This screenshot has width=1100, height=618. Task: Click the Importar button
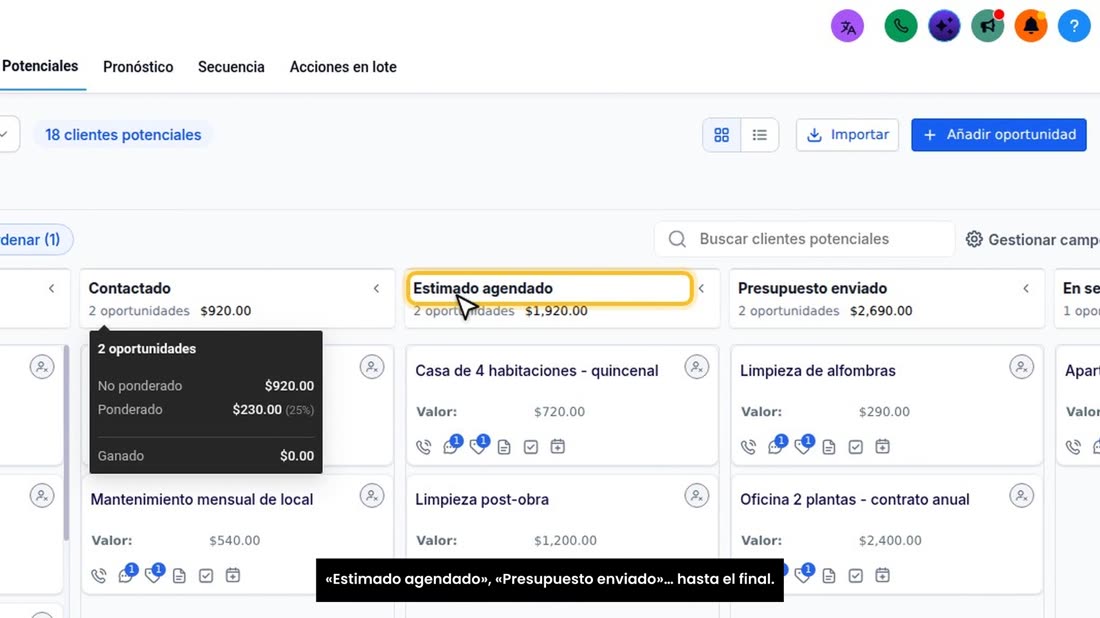847,135
